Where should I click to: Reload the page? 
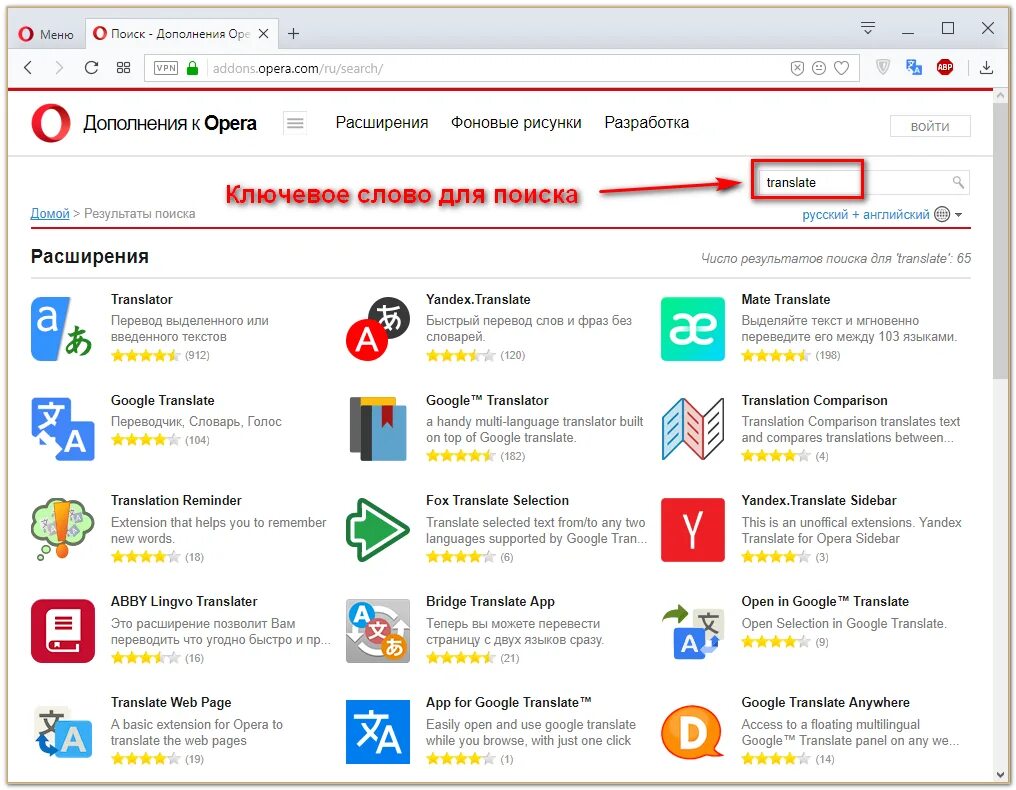point(91,67)
